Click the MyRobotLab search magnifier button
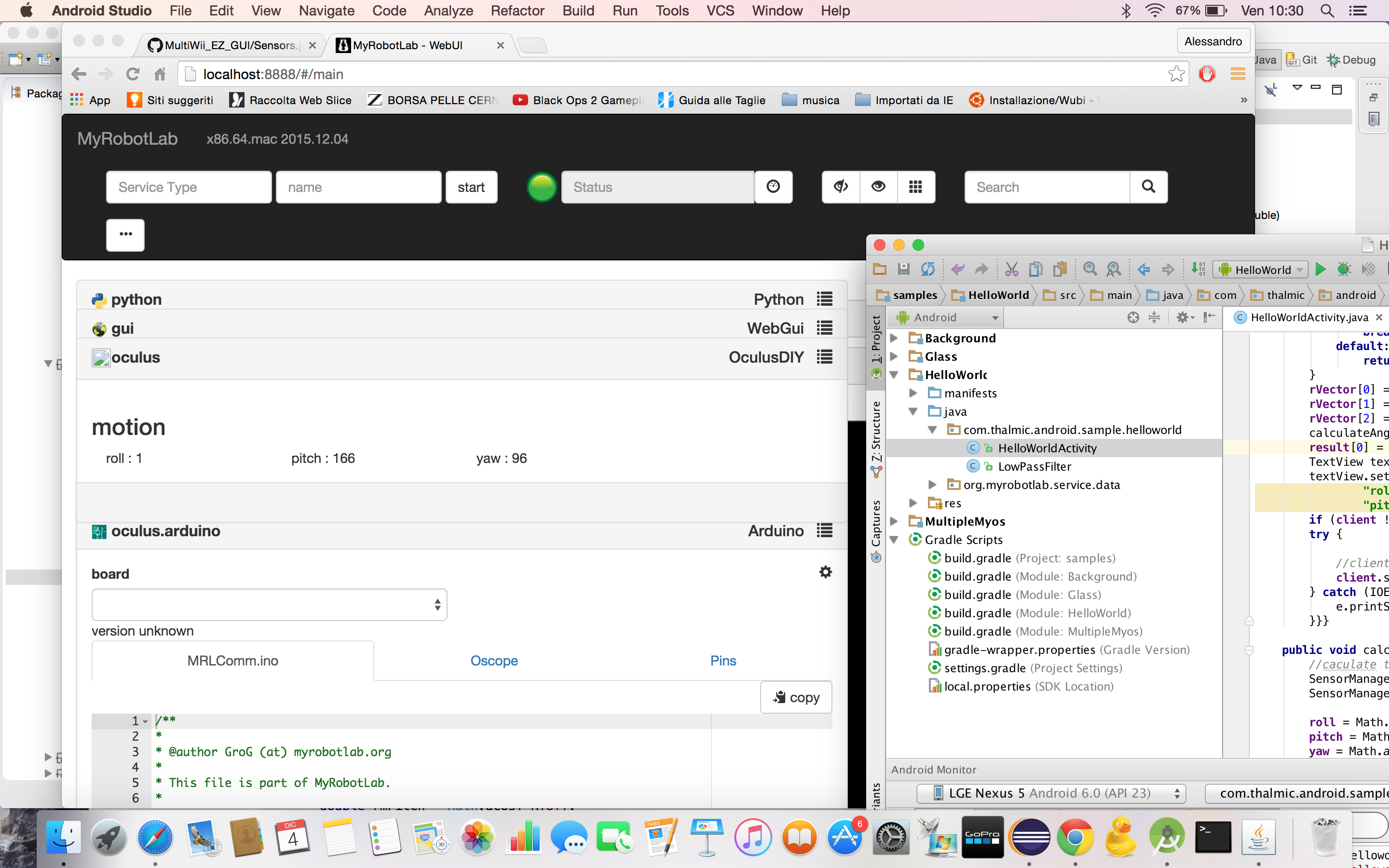Viewport: 1389px width, 868px height. [x=1148, y=187]
